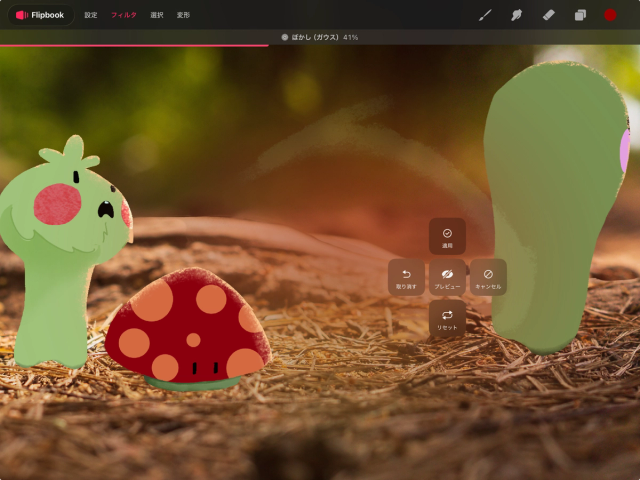640x480 pixels.
Task: Open the Flipbook gallery button
Action: click(x=40, y=15)
